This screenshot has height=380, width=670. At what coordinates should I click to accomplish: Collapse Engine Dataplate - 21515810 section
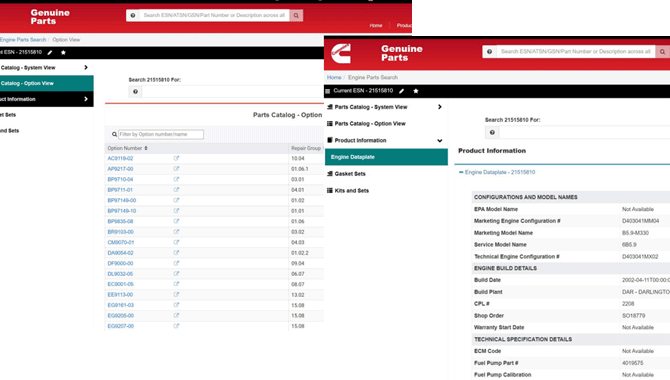[x=461, y=172]
